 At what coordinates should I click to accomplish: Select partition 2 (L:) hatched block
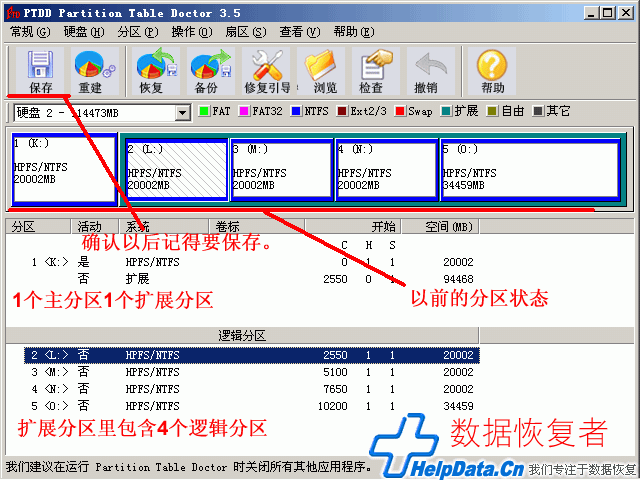[177, 169]
